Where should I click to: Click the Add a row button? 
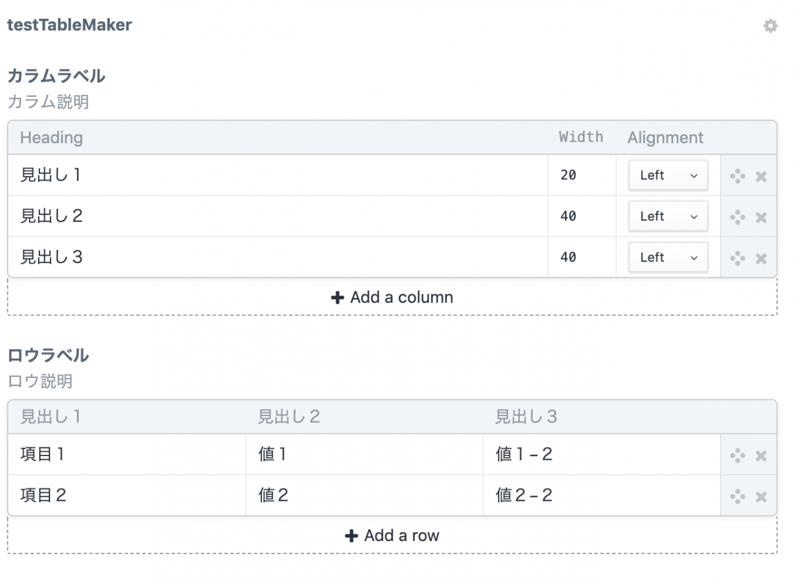[392, 535]
